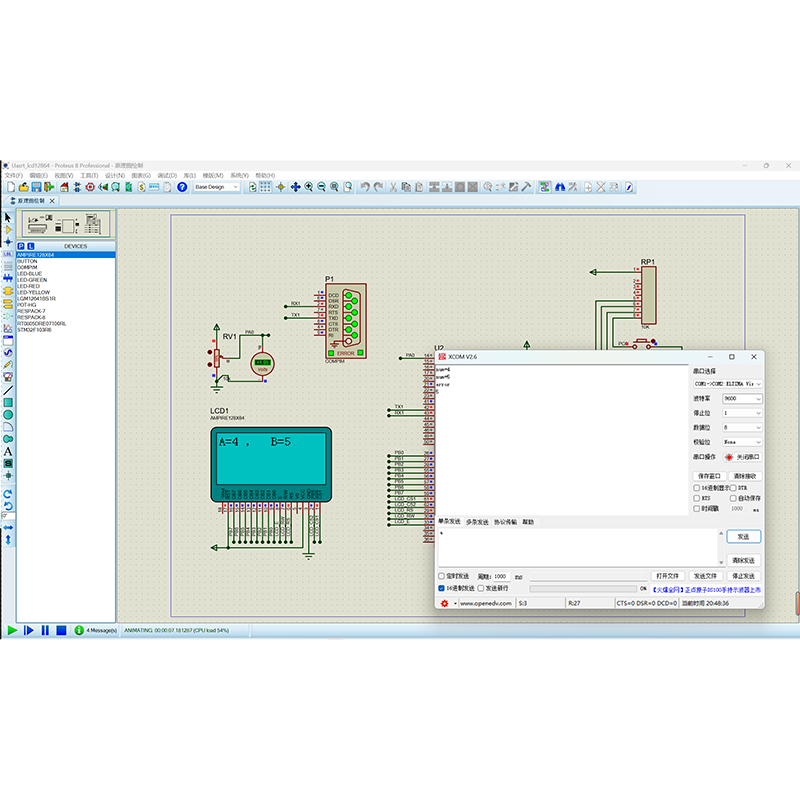Click the zoom-in toolbar icon

point(306,187)
